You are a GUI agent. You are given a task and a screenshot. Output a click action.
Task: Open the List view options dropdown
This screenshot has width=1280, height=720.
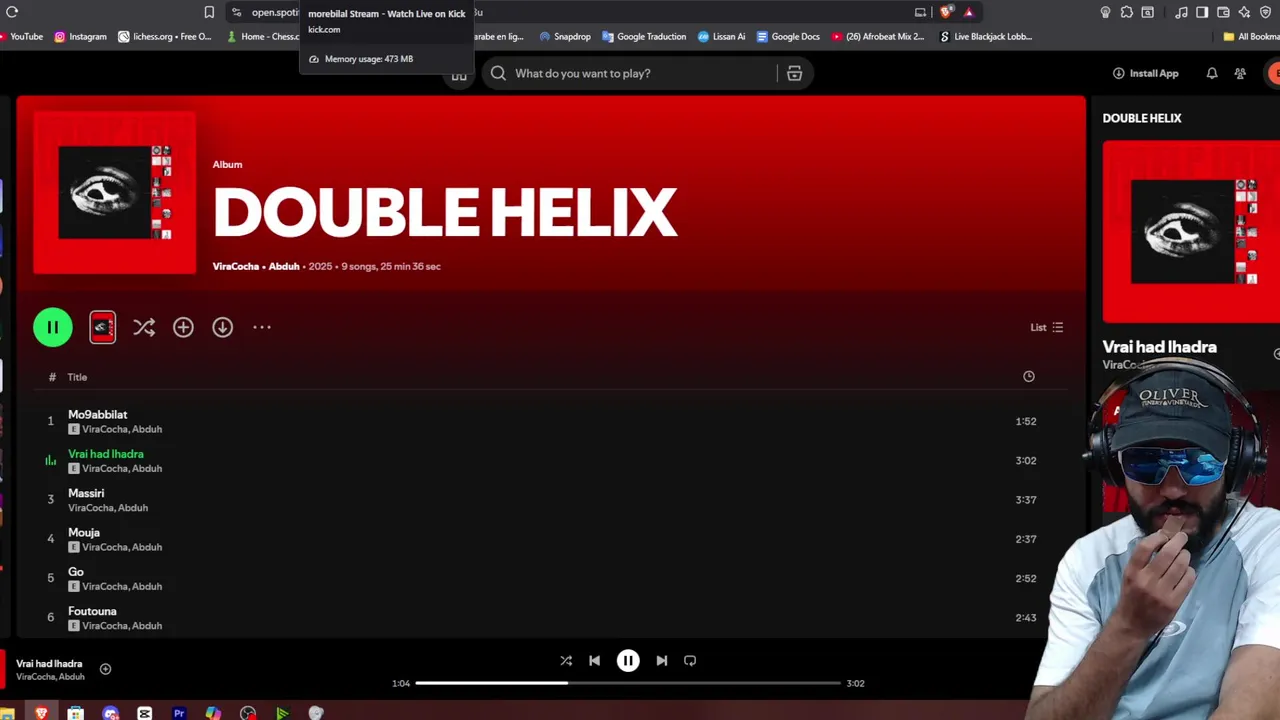(x=1047, y=327)
